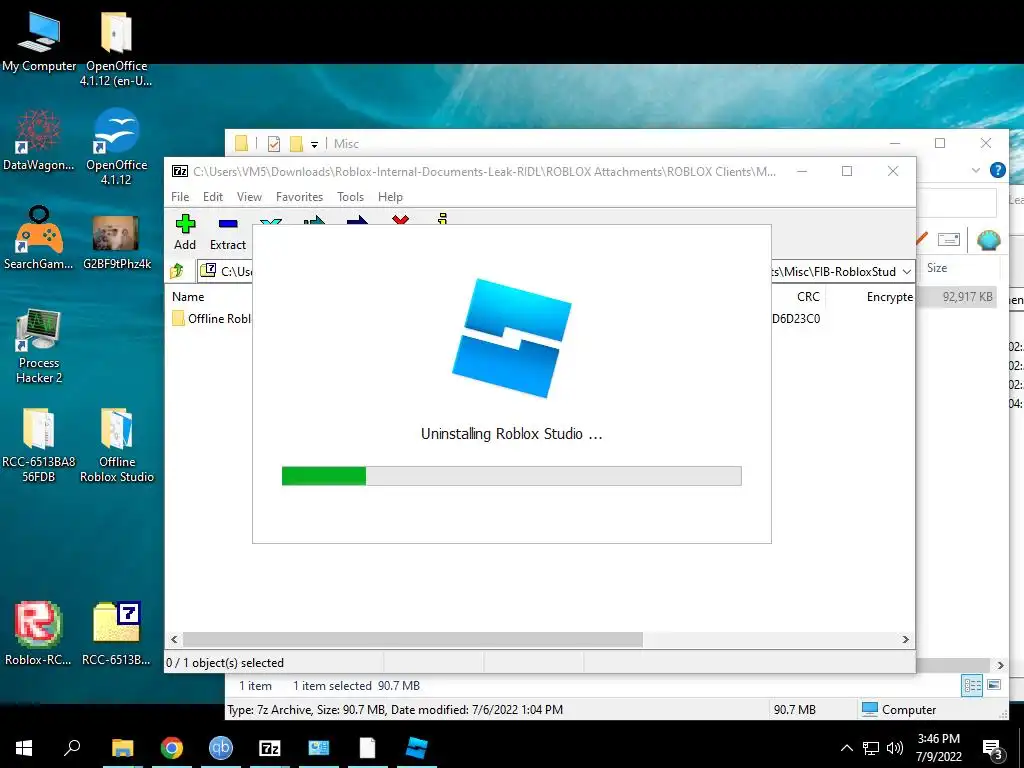Screen dimensions: 1024x768
Task: Click the Computer label in Explorer status bar
Action: (908, 710)
